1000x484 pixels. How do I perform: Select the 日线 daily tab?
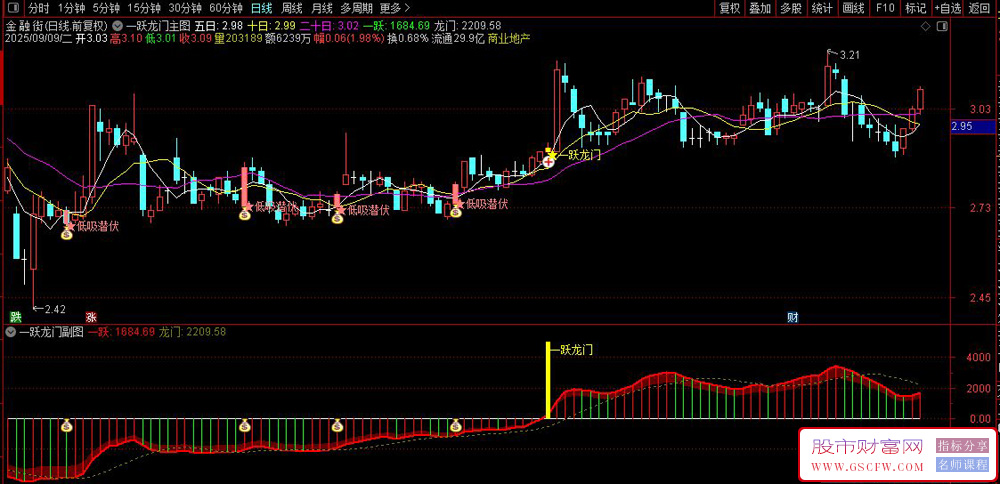[x=261, y=8]
